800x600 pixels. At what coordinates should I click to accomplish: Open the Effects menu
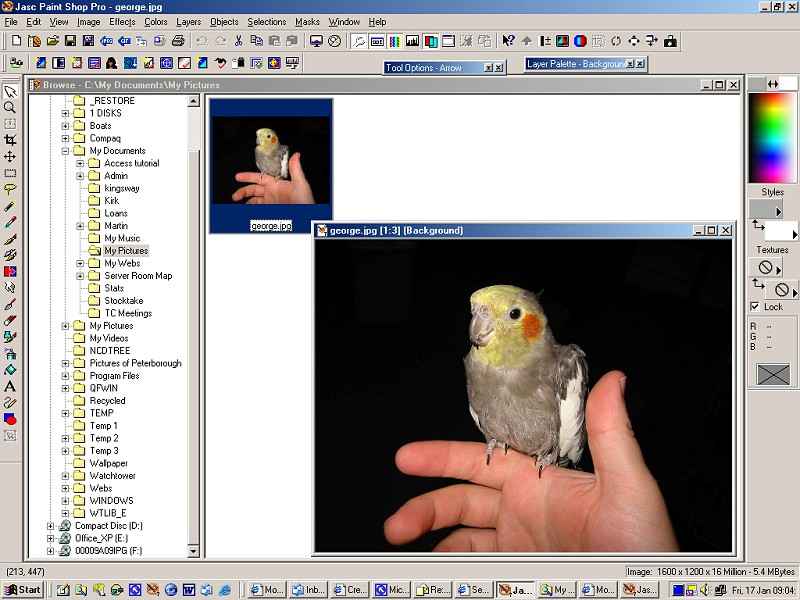[x=122, y=22]
